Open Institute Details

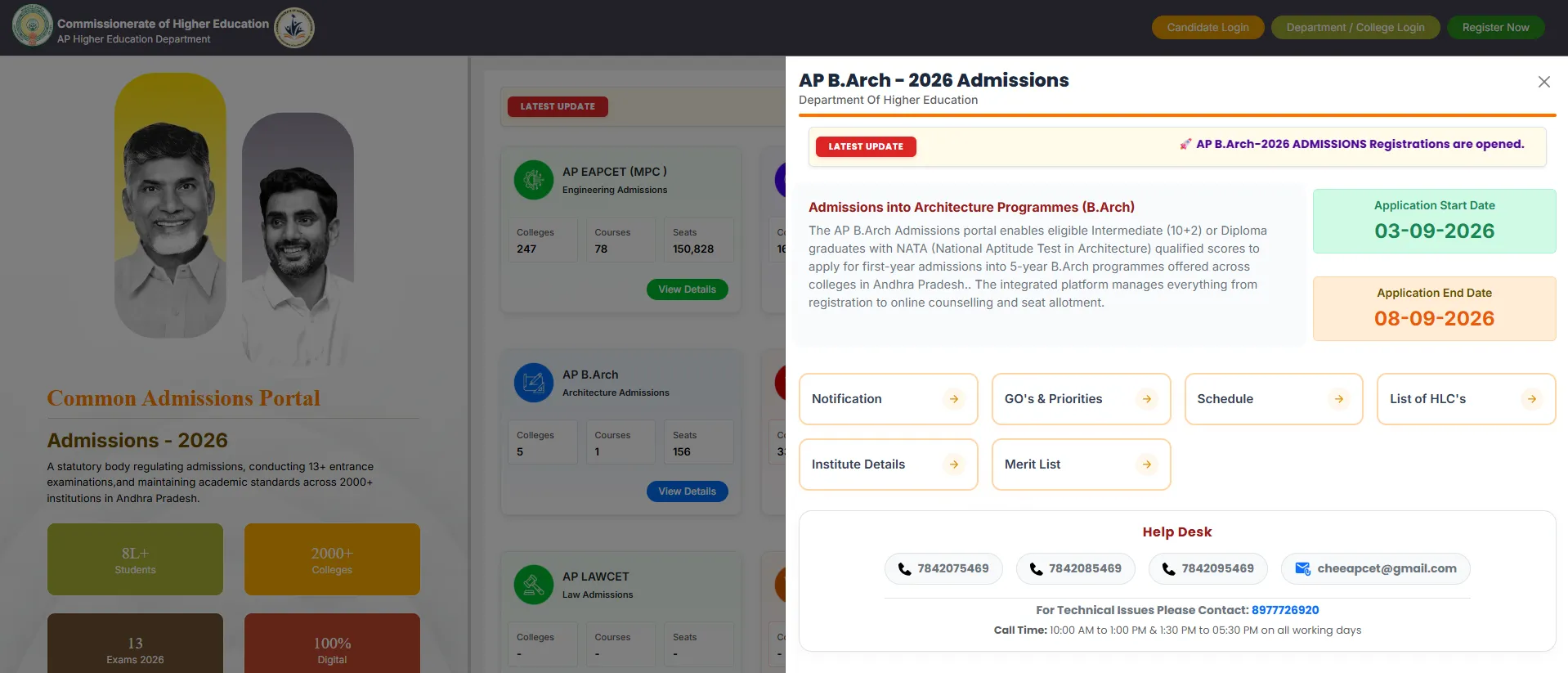point(889,464)
